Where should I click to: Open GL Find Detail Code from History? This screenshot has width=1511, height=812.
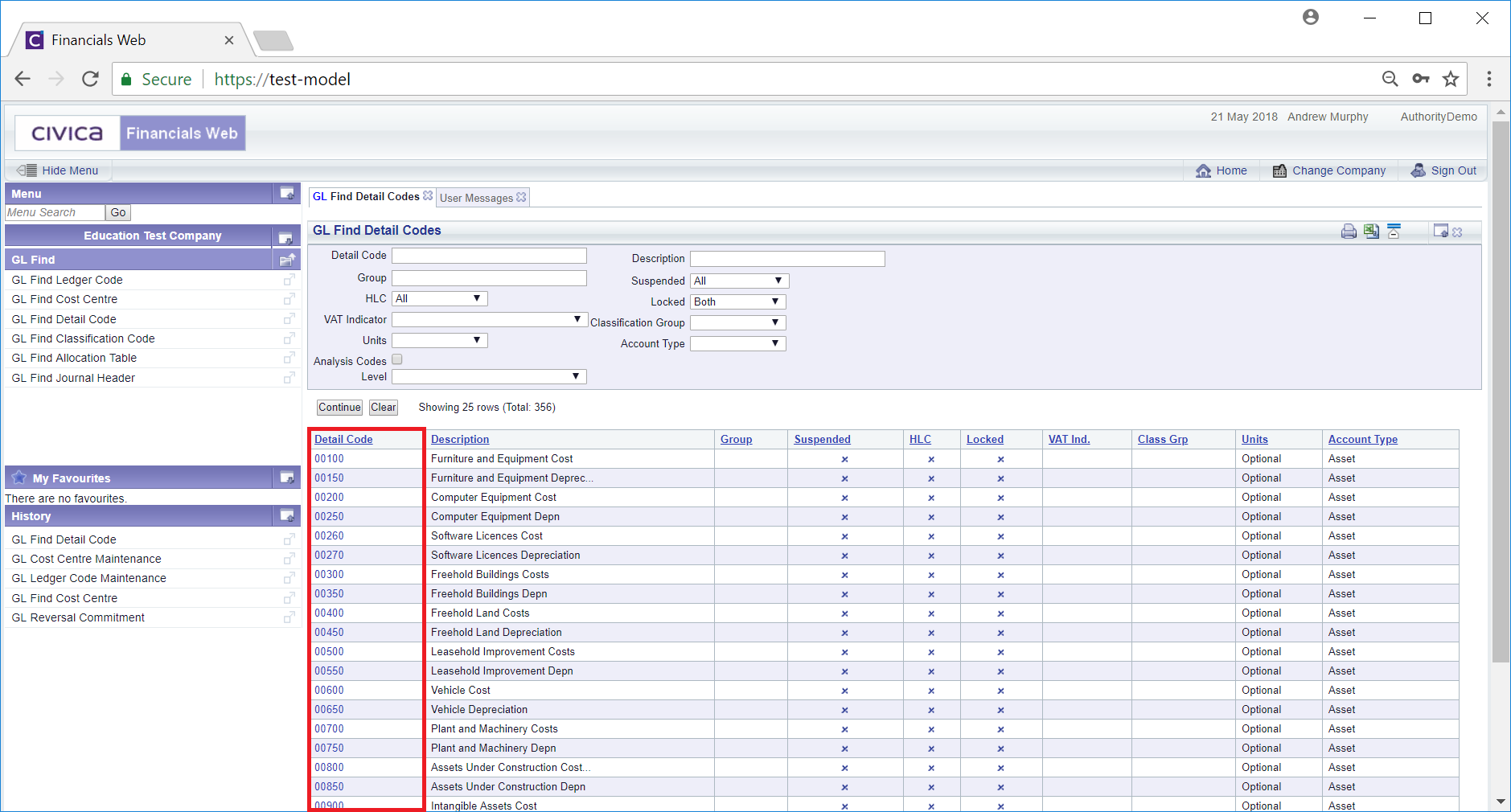(64, 539)
